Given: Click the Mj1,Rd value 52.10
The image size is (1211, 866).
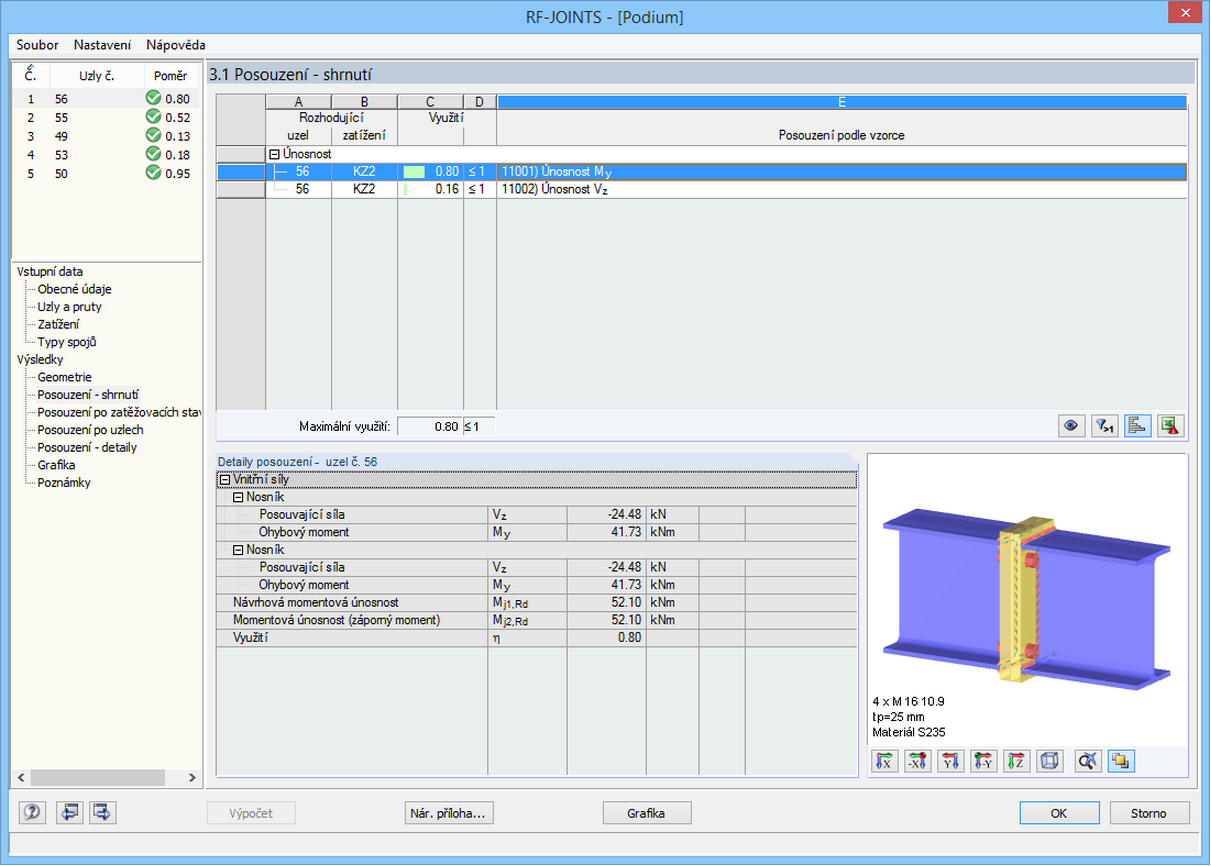Looking at the screenshot, I should (606, 603).
